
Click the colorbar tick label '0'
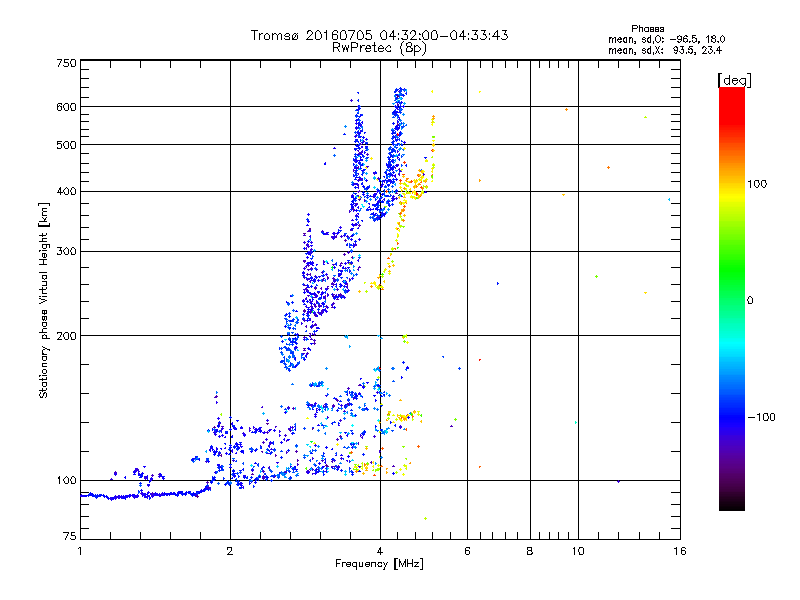click(x=750, y=300)
